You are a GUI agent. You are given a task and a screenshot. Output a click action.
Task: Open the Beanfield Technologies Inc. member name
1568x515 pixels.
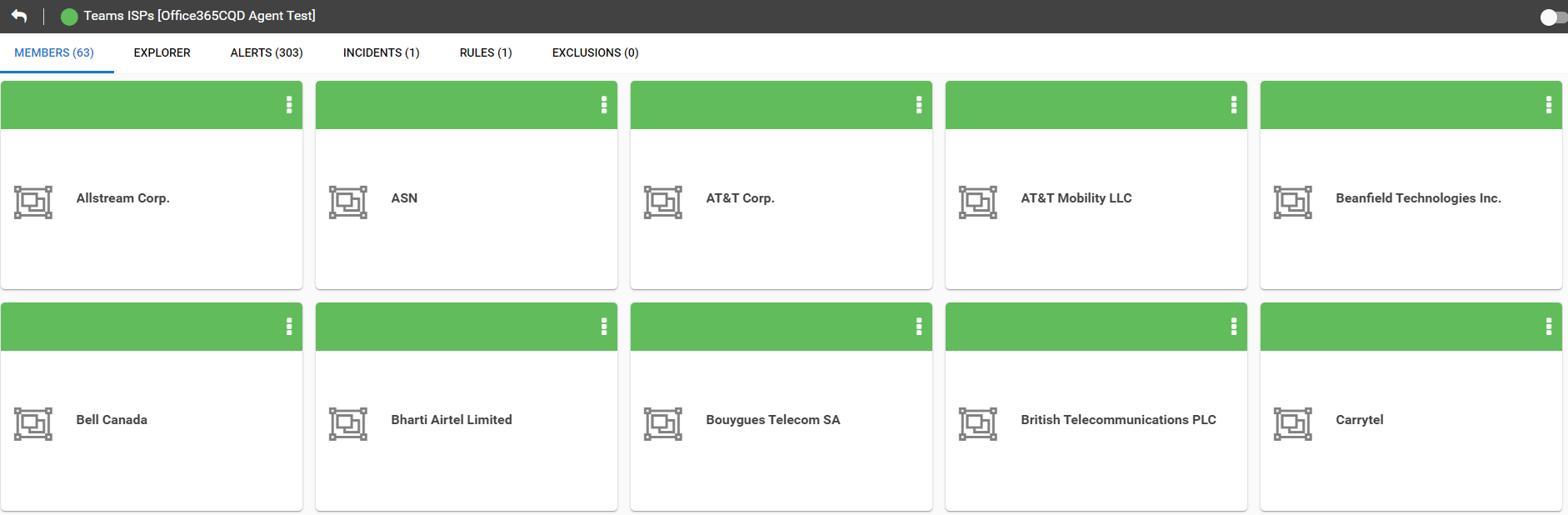[x=1418, y=198]
